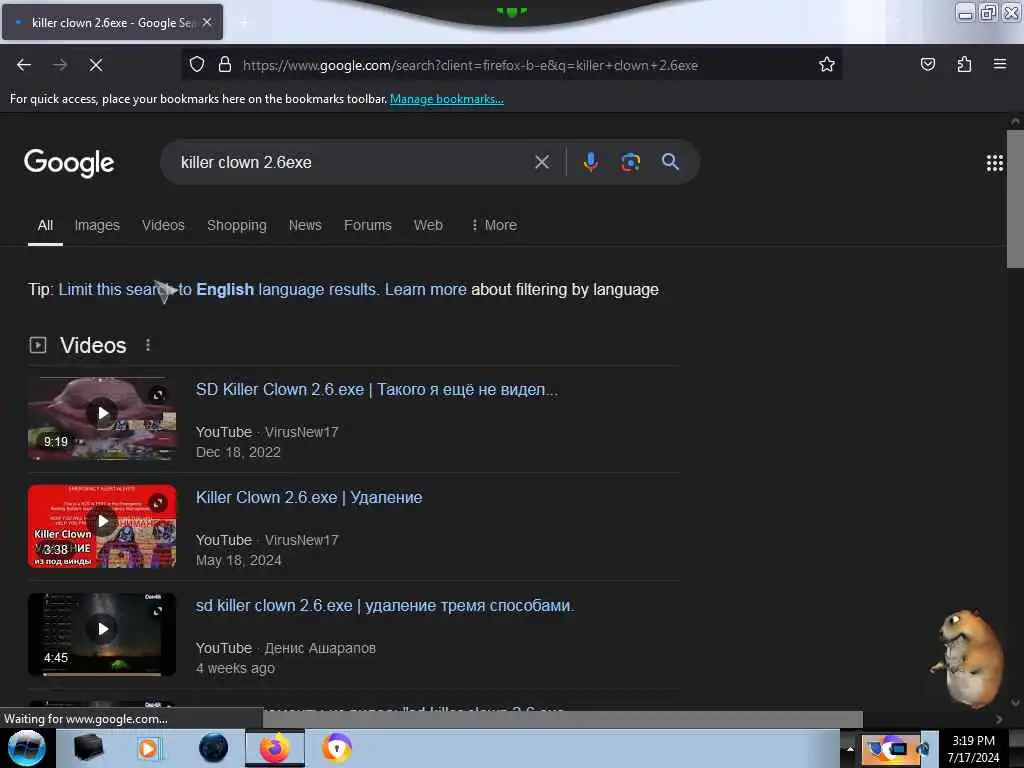1024x768 pixels.
Task: Click the horizontal scrollbar at bottom
Action: (562, 719)
